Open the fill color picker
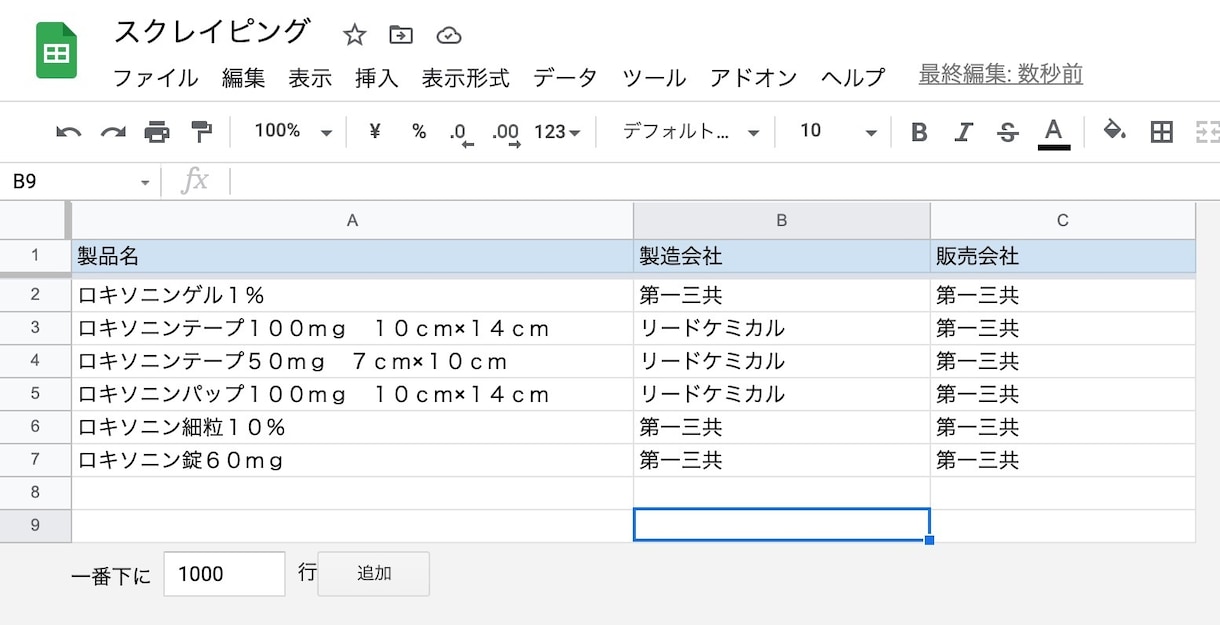 [x=1114, y=131]
